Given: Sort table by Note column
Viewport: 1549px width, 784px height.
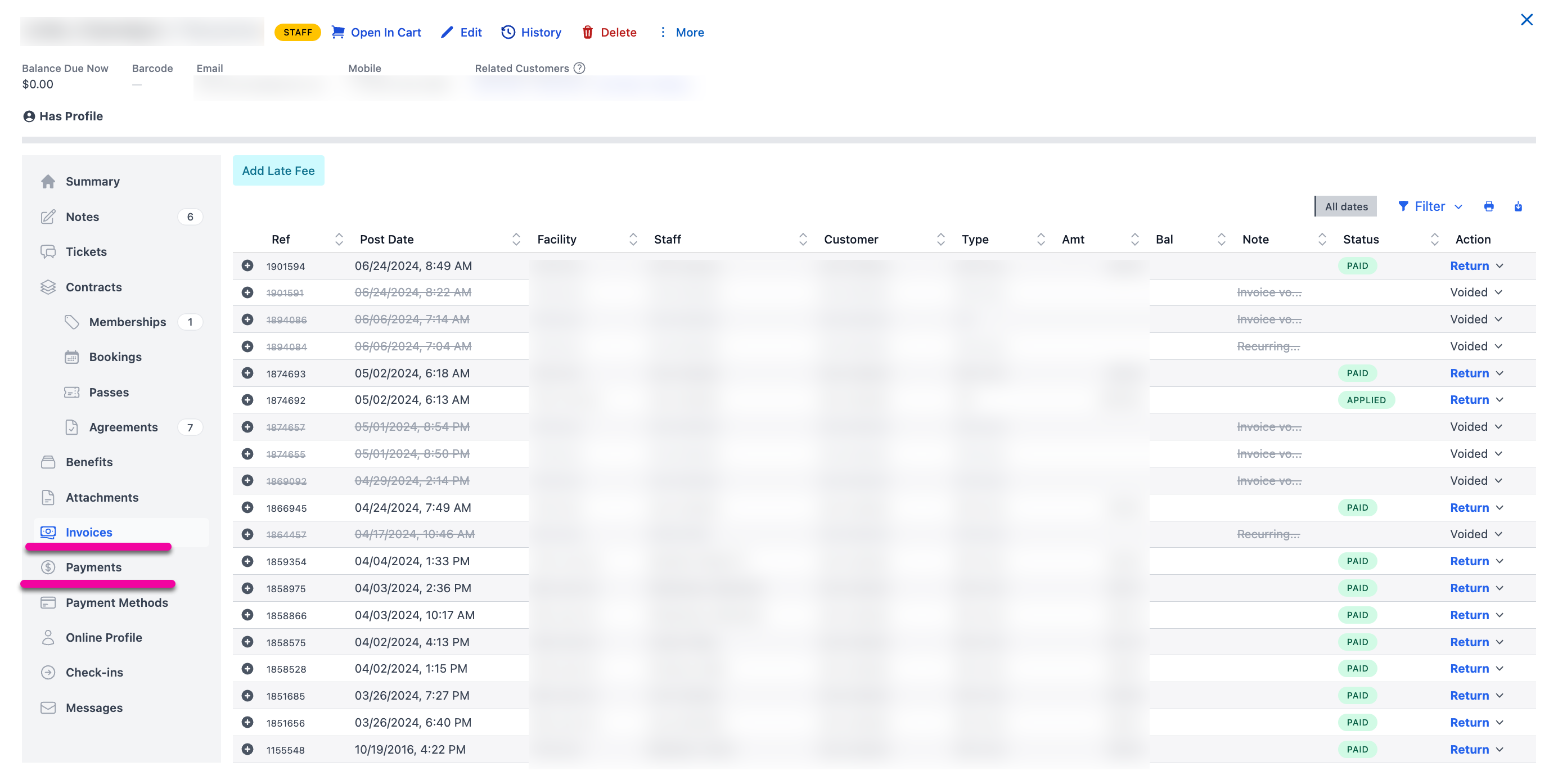Looking at the screenshot, I should (1322, 239).
